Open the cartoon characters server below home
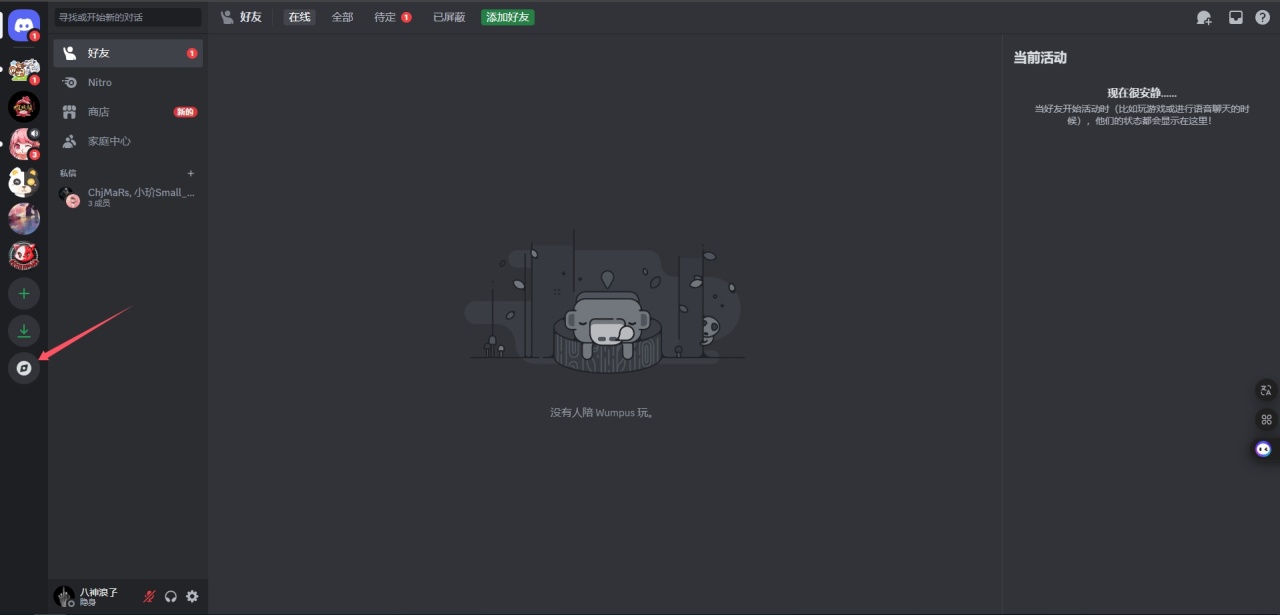The width and height of the screenshot is (1280, 615). [x=24, y=69]
